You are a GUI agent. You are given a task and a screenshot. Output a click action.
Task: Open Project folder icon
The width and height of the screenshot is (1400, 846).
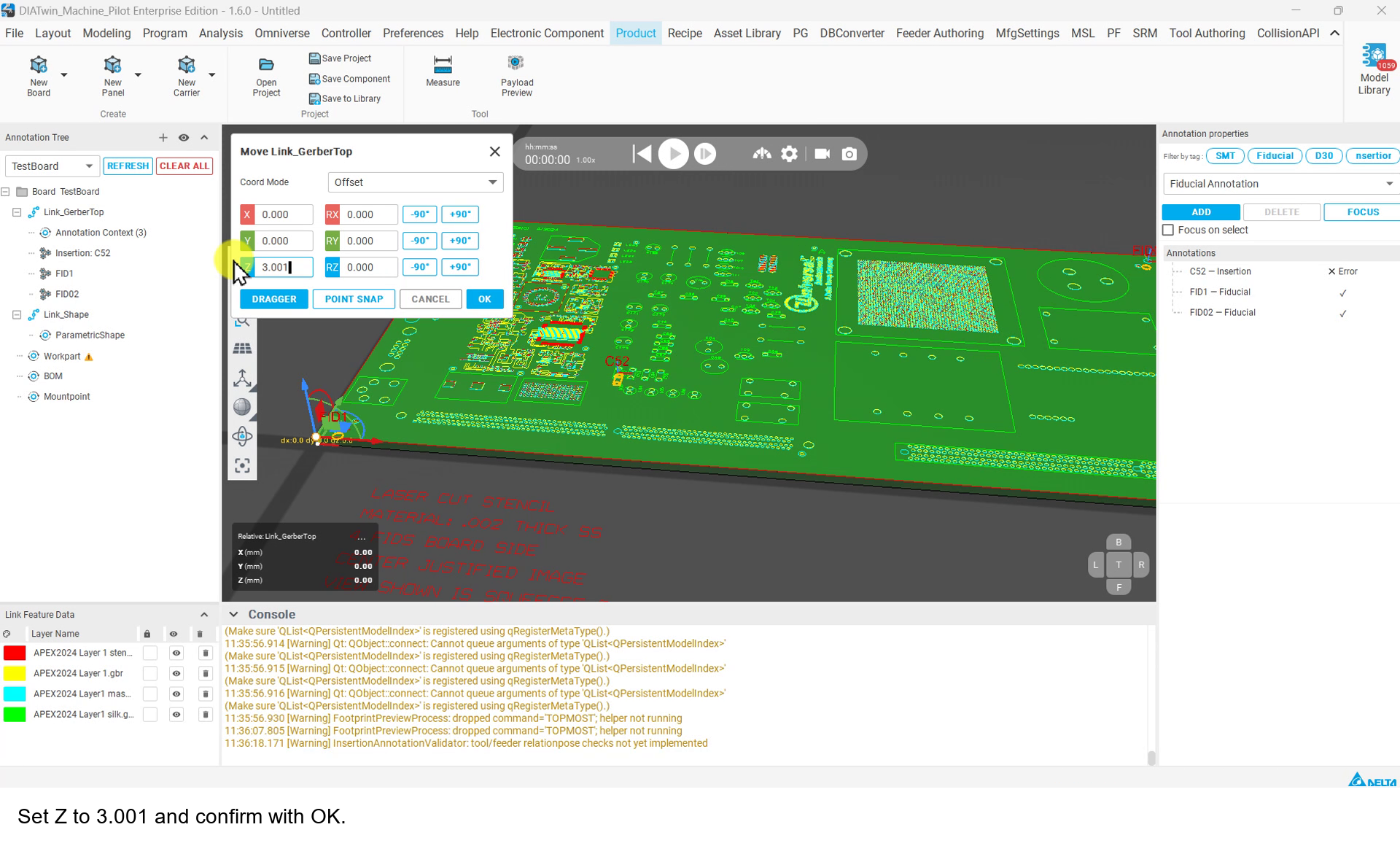[266, 65]
